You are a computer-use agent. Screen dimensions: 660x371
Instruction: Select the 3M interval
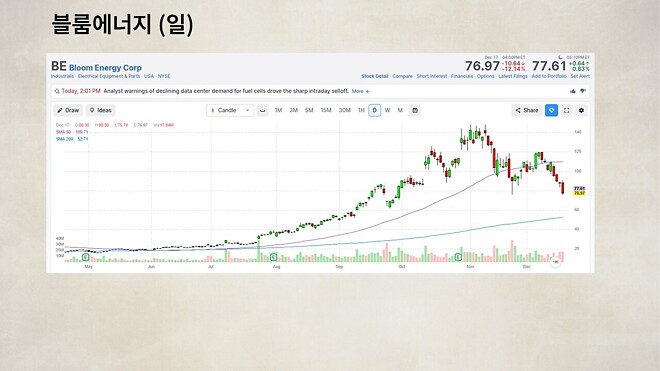[x=293, y=110]
